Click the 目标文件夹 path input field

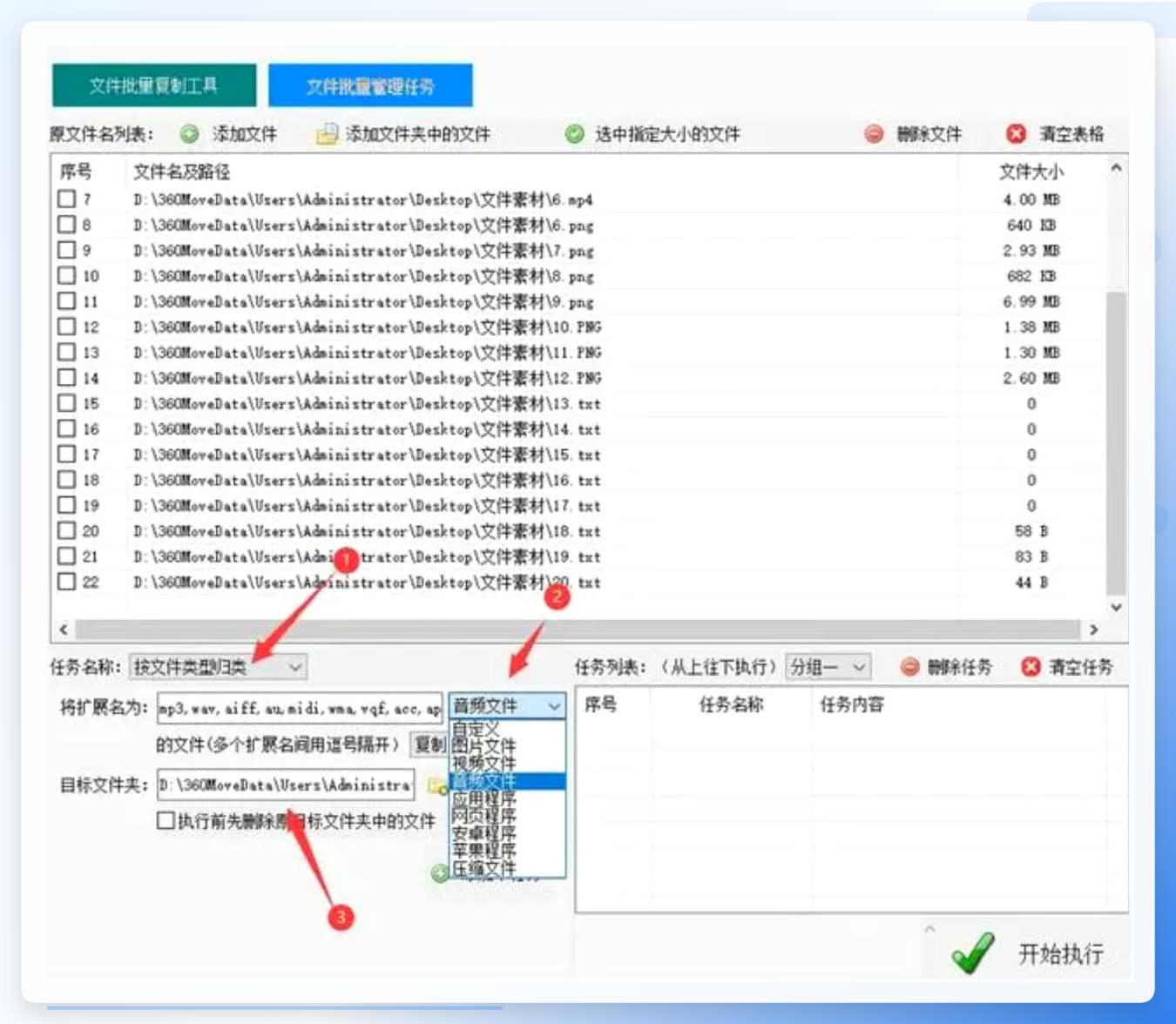click(286, 785)
